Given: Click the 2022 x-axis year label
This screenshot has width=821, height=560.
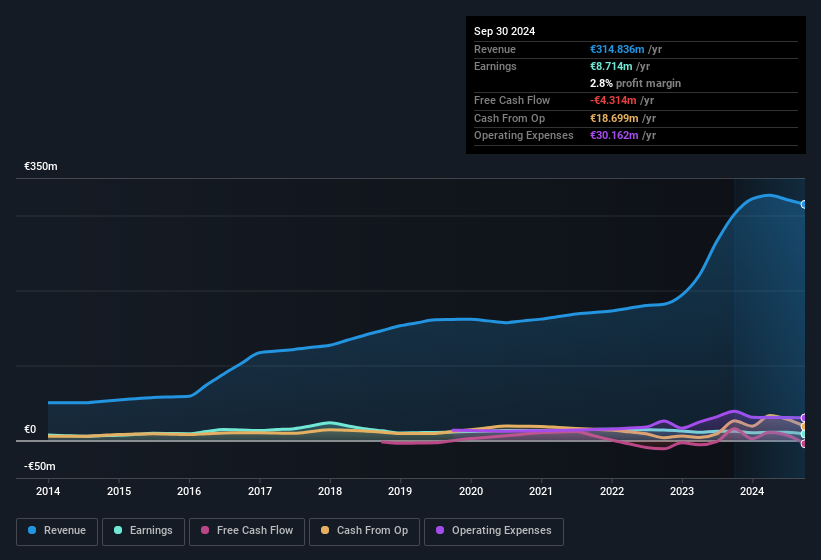Looking at the screenshot, I should click(612, 491).
